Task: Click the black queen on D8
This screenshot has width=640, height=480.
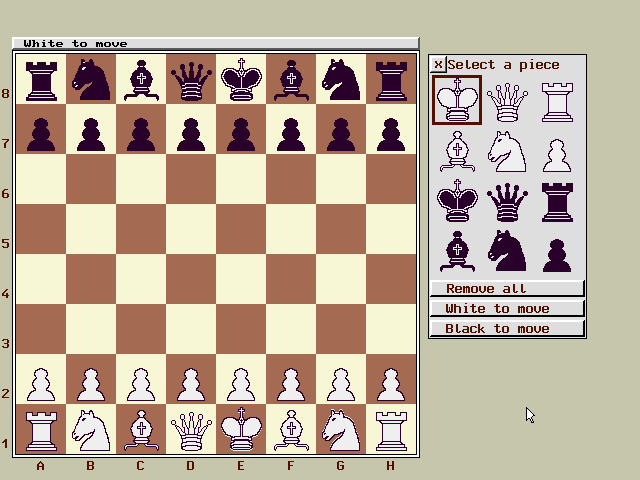Action: point(191,79)
